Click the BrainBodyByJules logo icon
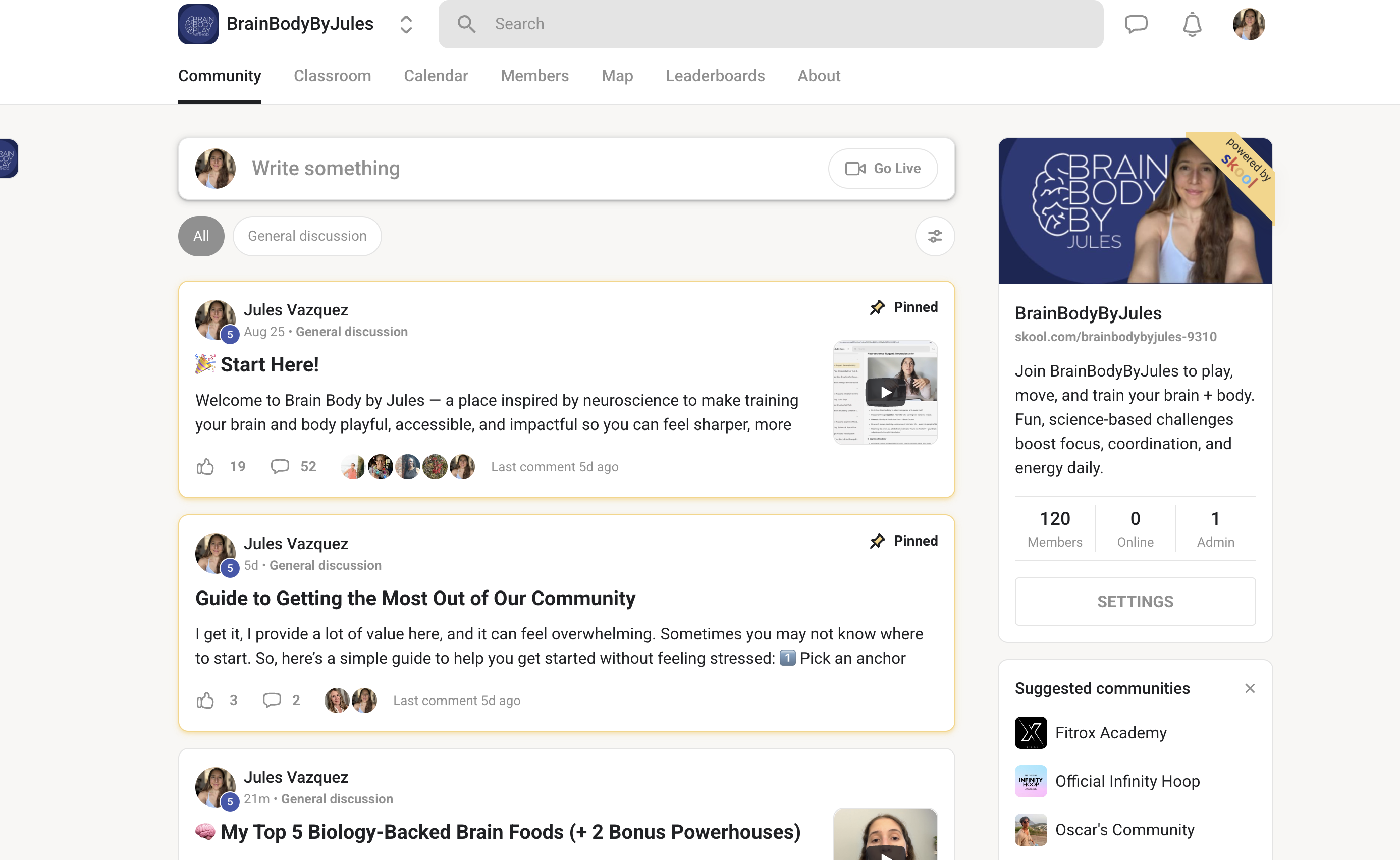The height and width of the screenshot is (860, 1400). coord(198,24)
